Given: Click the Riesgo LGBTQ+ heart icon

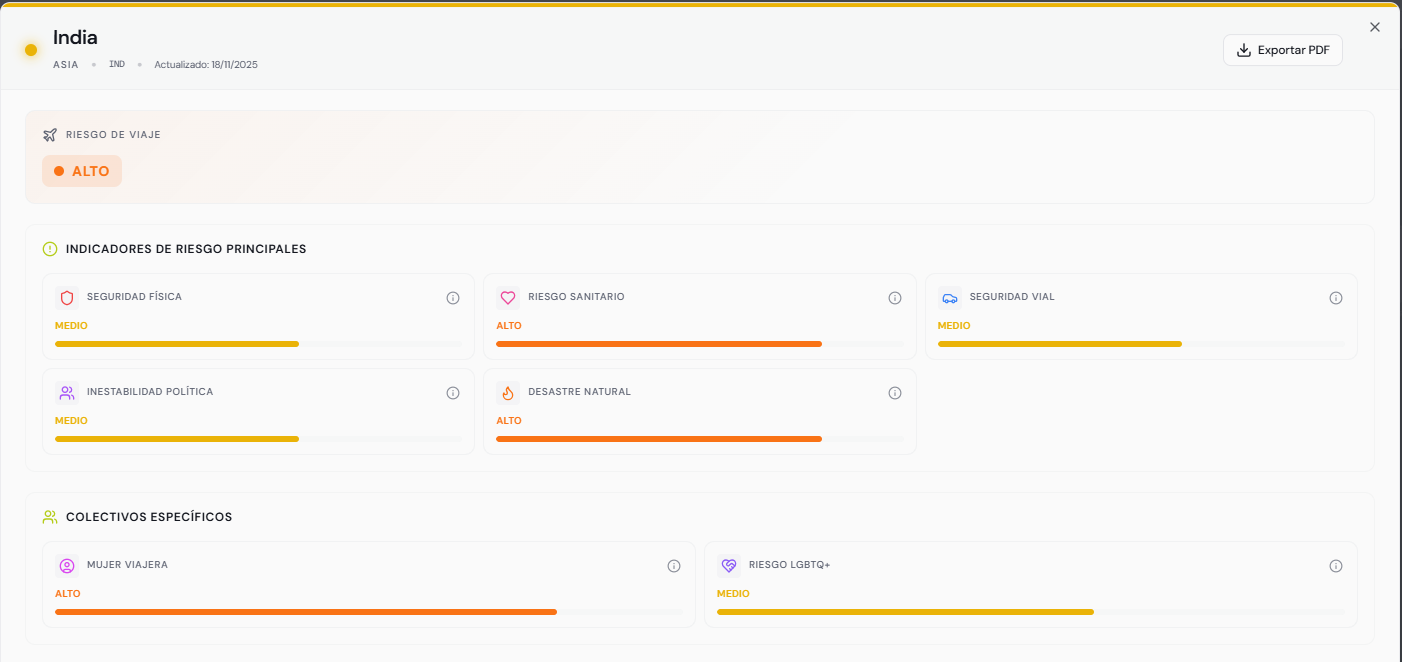Looking at the screenshot, I should (729, 565).
